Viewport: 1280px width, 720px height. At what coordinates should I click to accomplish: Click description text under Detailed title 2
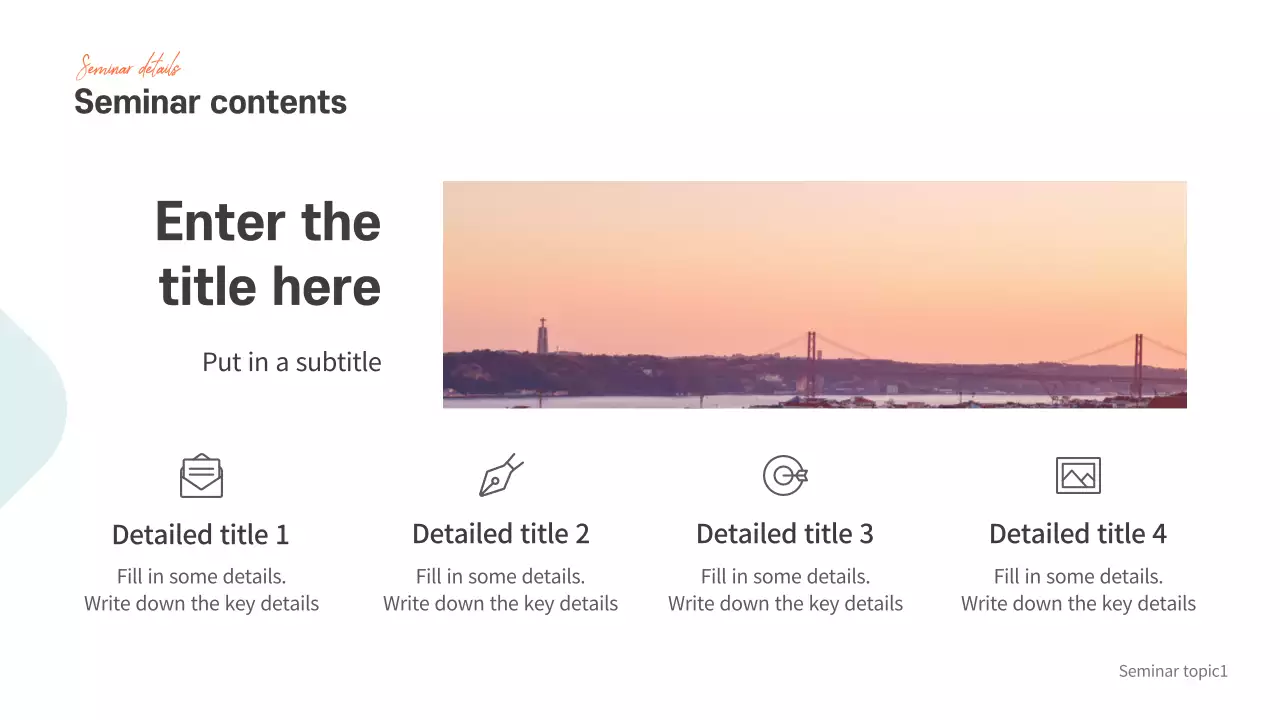[x=500, y=590]
